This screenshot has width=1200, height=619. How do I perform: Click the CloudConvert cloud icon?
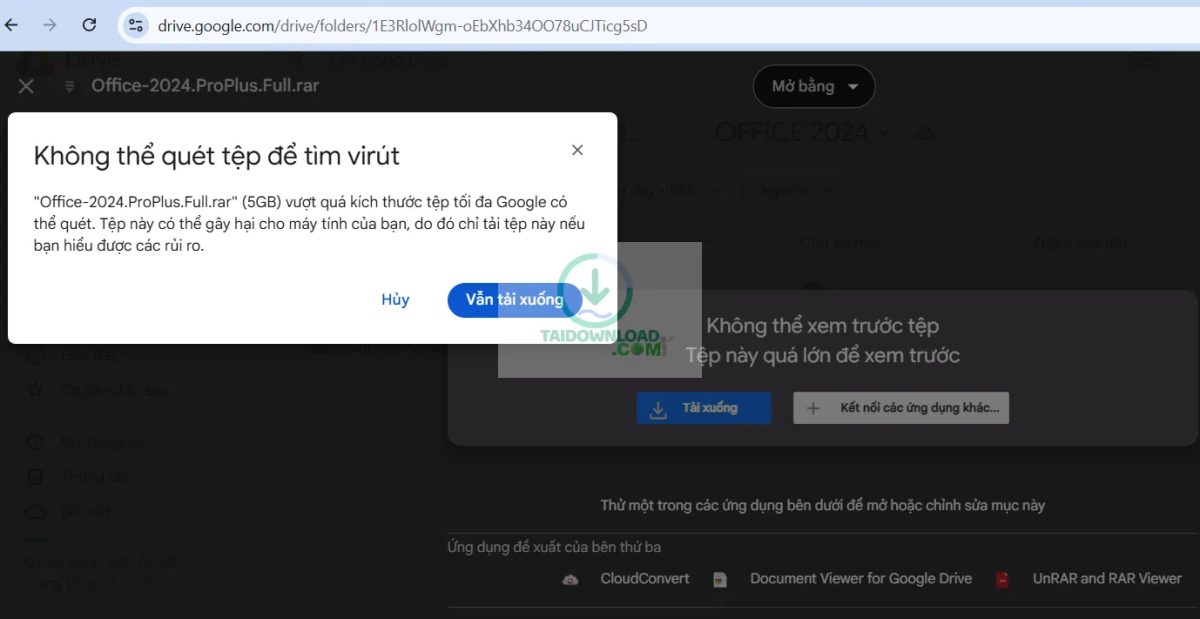pyautogui.click(x=571, y=579)
